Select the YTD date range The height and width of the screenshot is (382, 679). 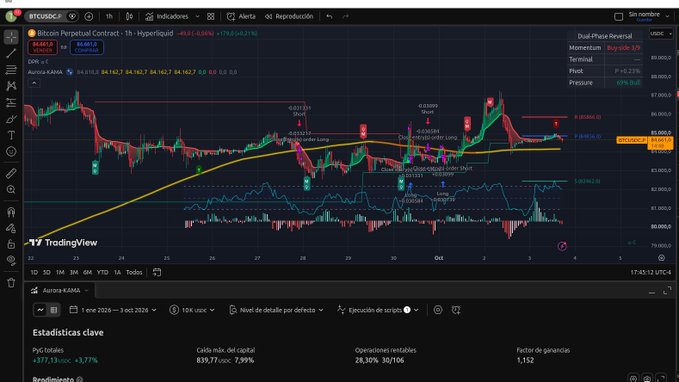103,272
